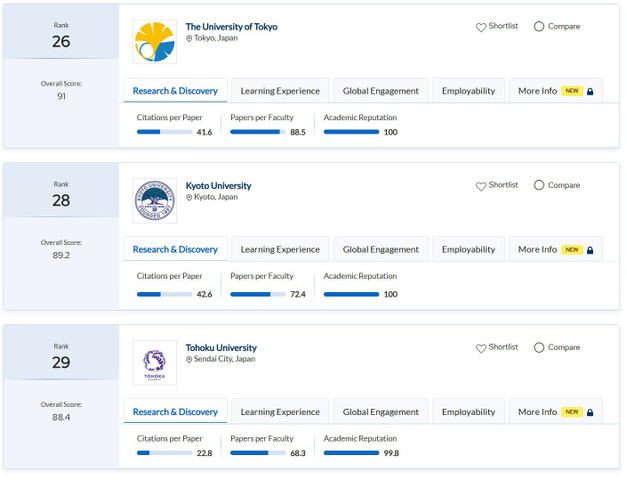
Task: Toggle Compare for Kyoto University
Action: click(539, 185)
